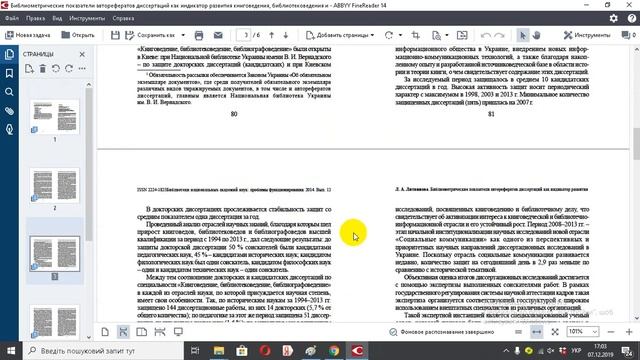Switch to continuous page scrolling view

coord(123,332)
